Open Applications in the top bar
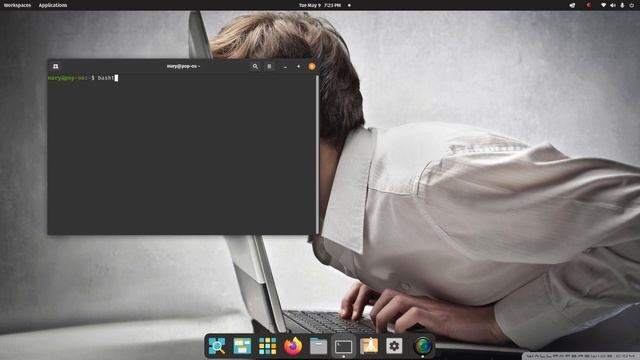 pos(53,5)
